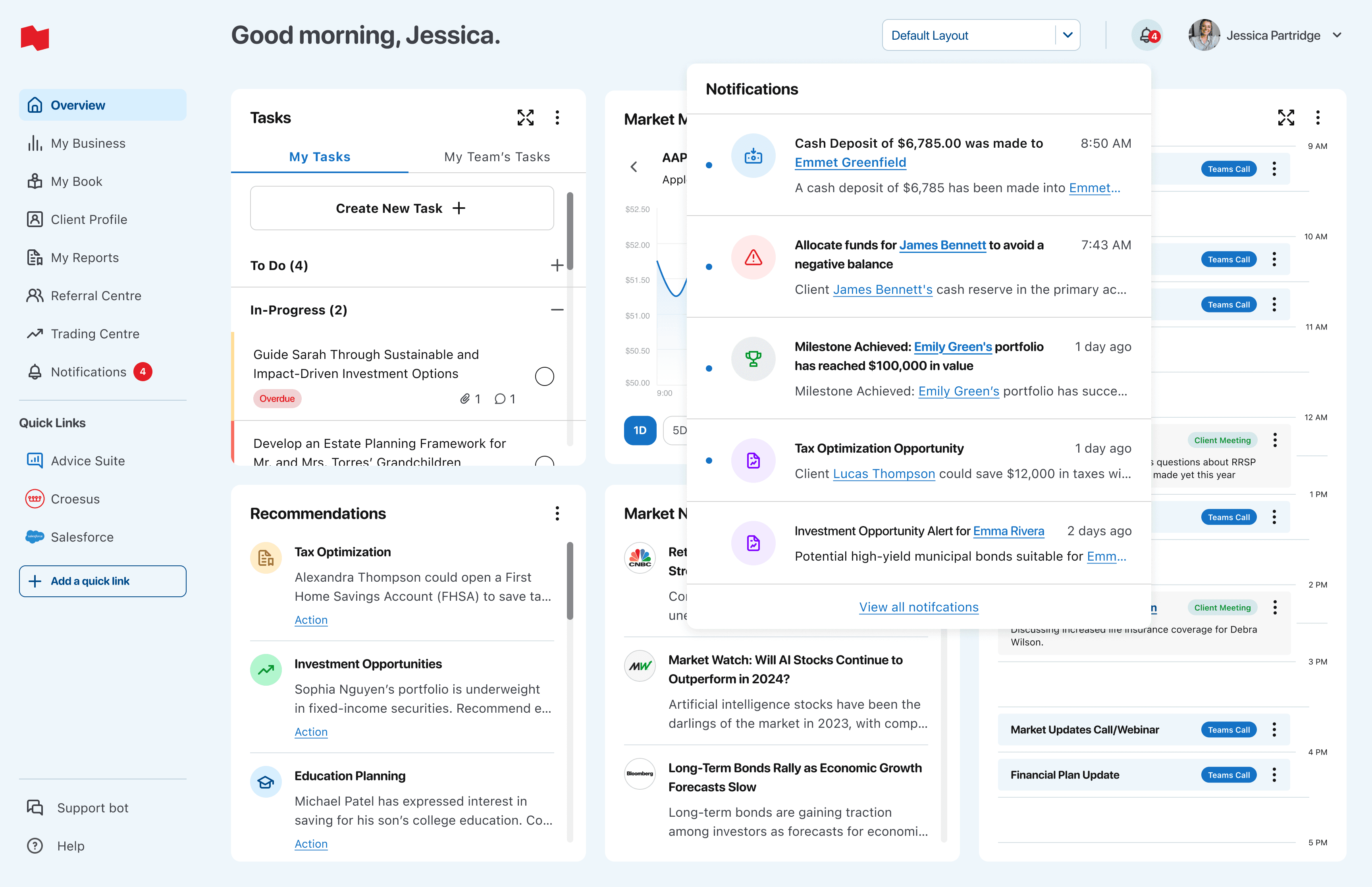Click the Support bot icon
Viewport: 1372px width, 887px height.
35,808
